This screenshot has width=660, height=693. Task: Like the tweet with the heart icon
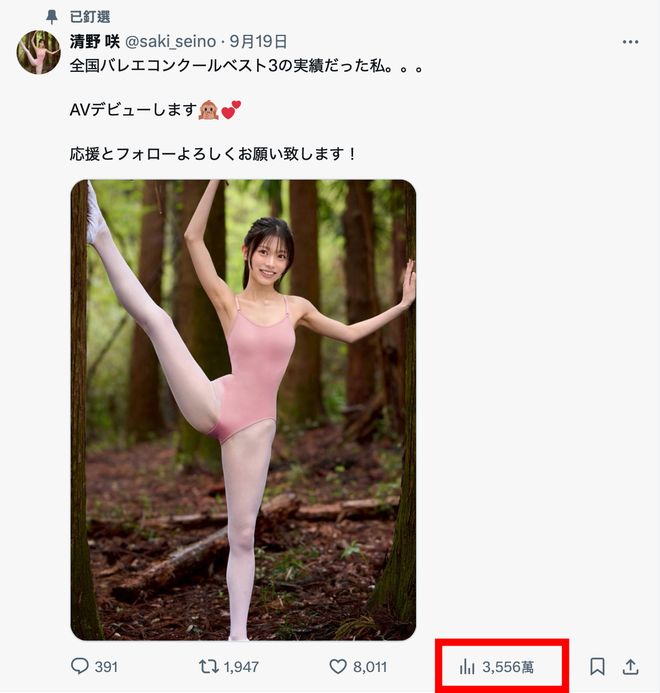(337, 666)
